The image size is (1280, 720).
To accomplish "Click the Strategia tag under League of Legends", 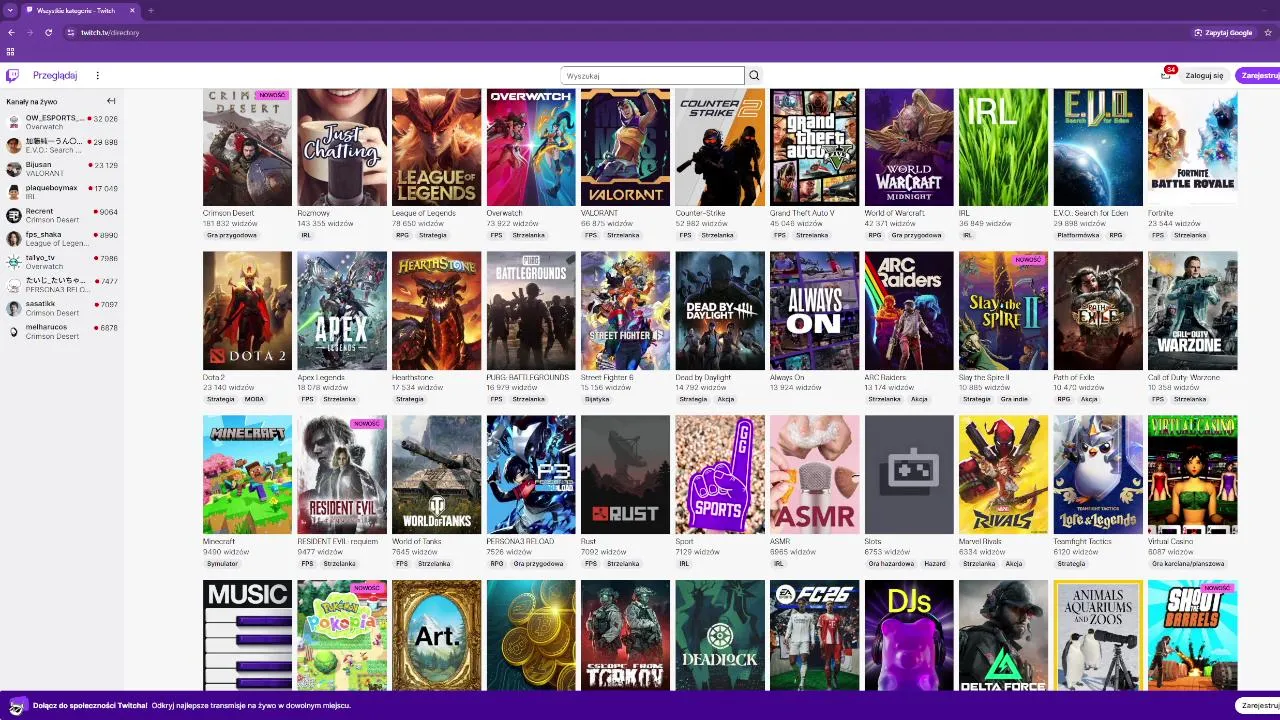I will pyautogui.click(x=433, y=235).
